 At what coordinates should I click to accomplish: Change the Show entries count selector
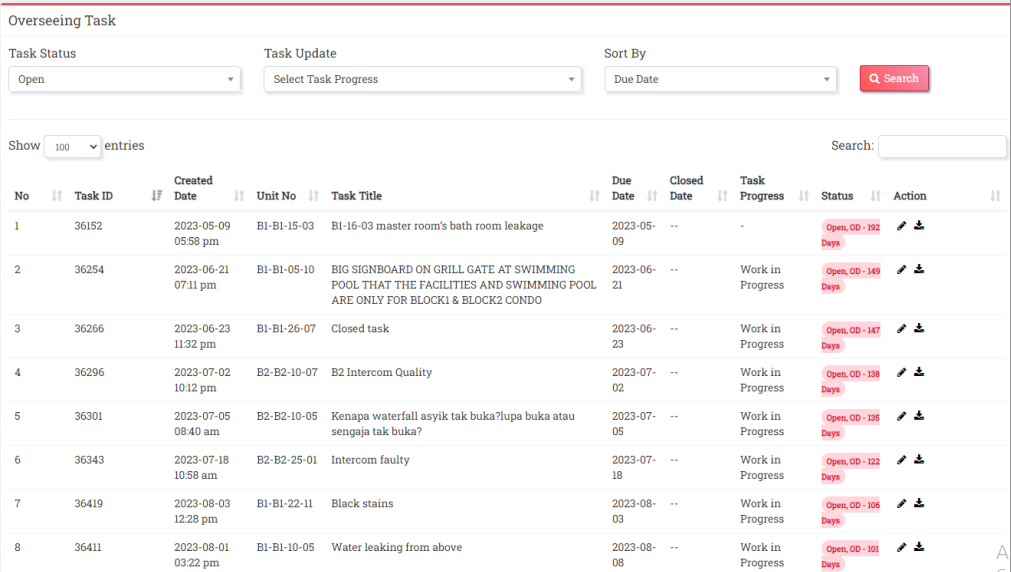72,146
